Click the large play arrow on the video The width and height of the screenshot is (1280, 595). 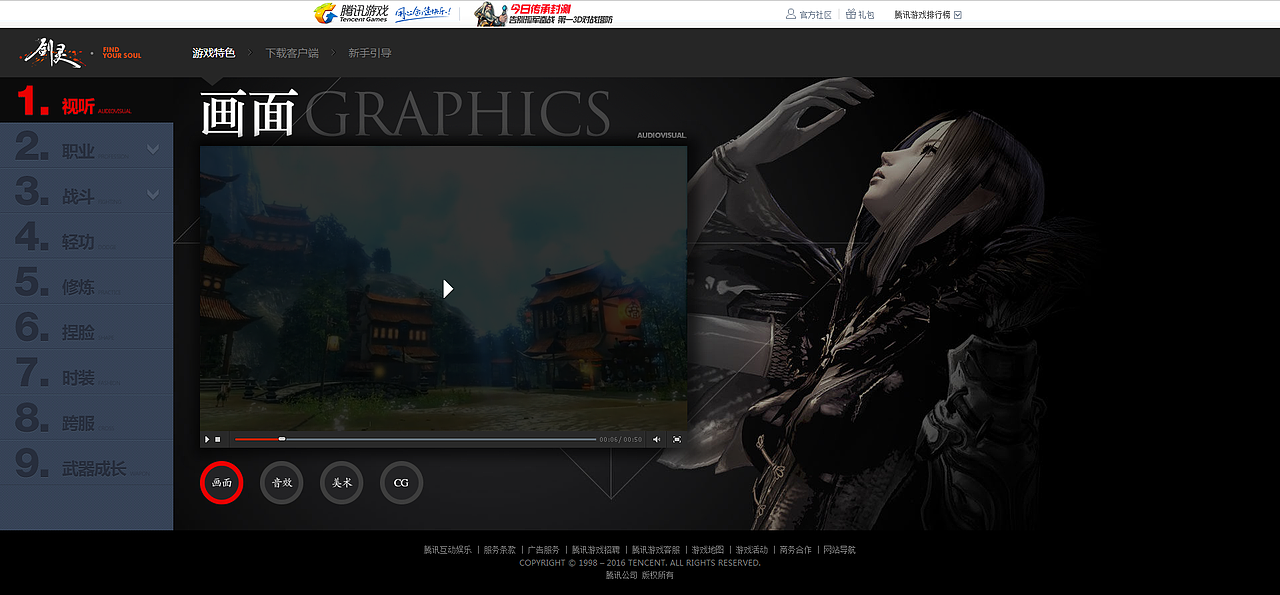tap(448, 289)
